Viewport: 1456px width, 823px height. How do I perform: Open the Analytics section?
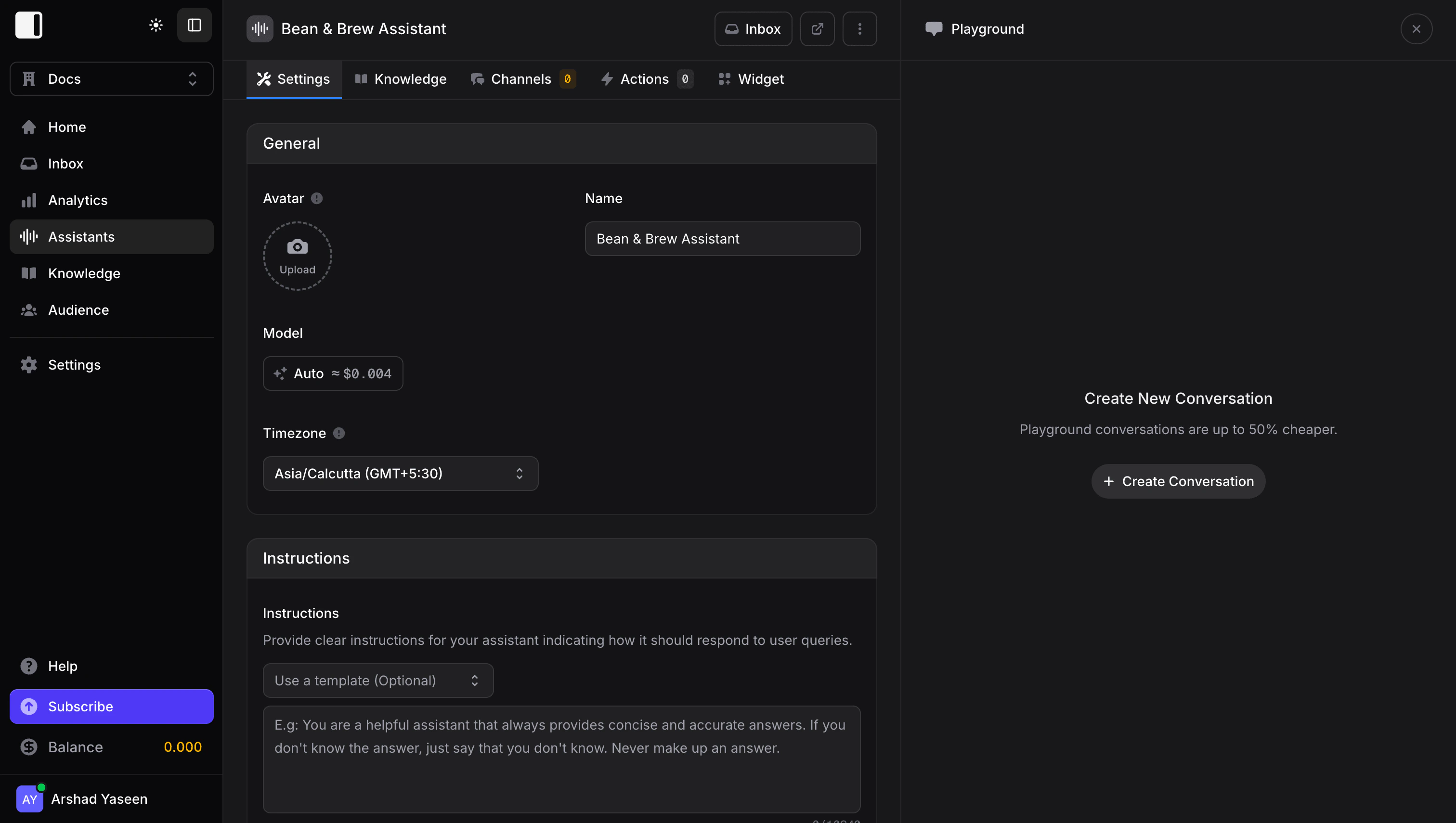tap(78, 200)
